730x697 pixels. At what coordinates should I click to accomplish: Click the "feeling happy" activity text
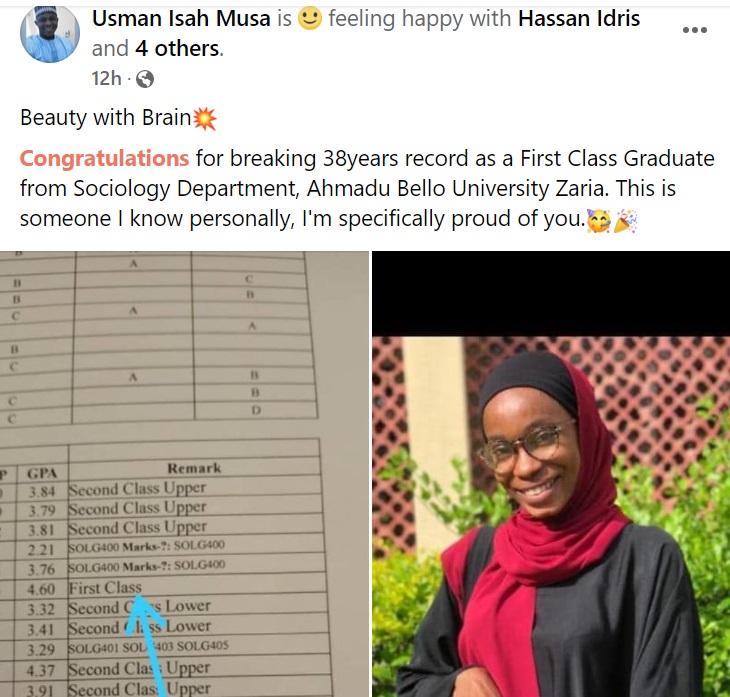pyautogui.click(x=388, y=19)
